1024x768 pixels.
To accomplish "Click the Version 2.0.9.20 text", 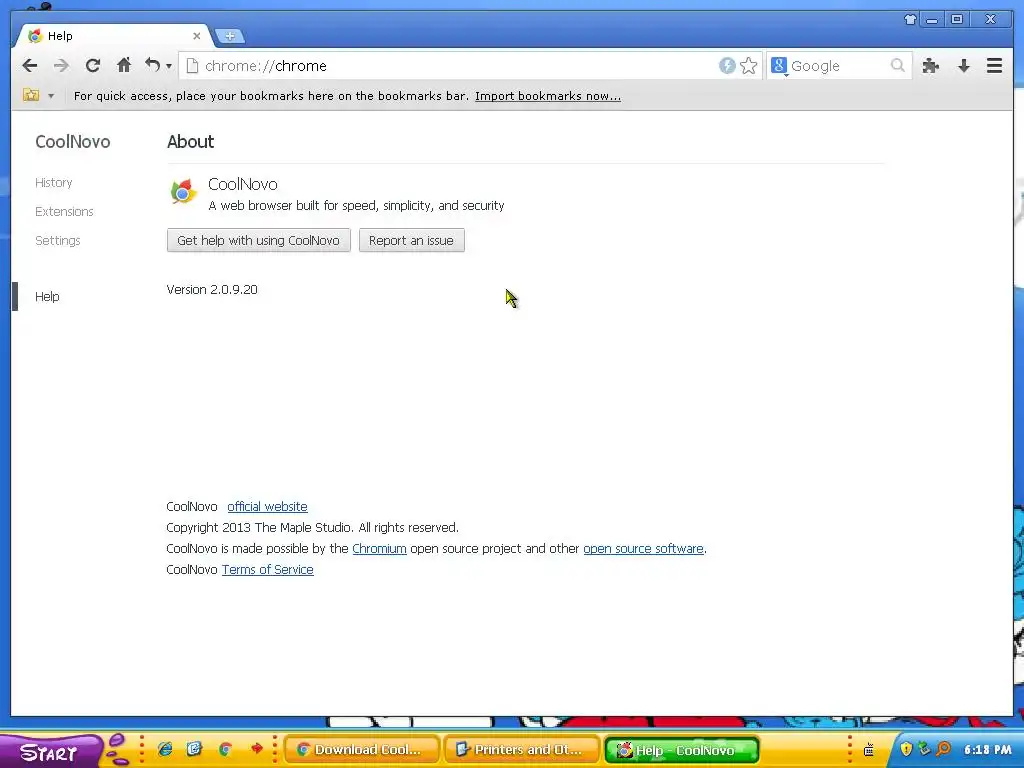I will (x=212, y=289).
